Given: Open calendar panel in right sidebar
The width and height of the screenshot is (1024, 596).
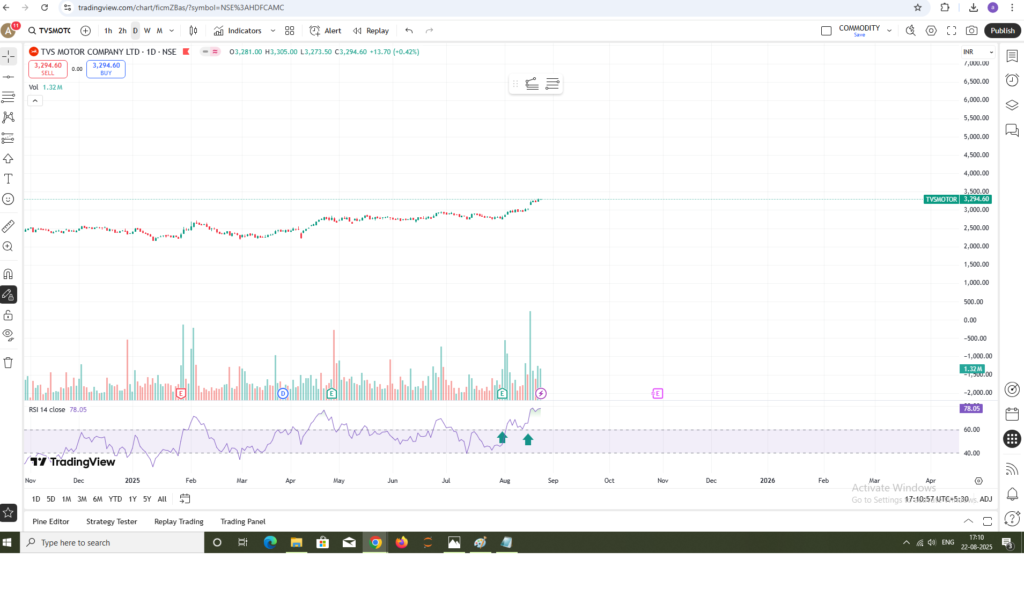Looking at the screenshot, I should coord(1012,414).
